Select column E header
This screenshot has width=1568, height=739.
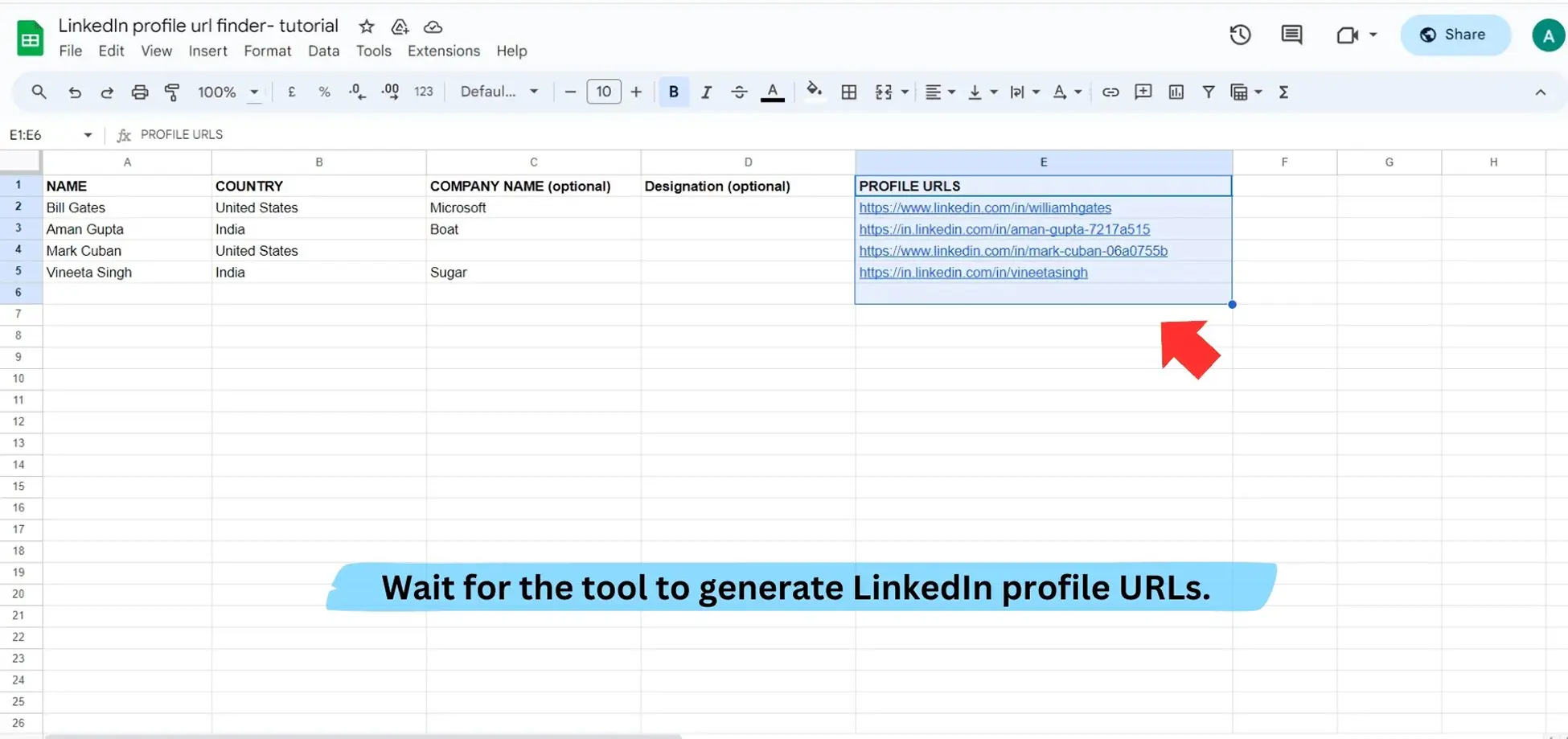pyautogui.click(x=1044, y=162)
